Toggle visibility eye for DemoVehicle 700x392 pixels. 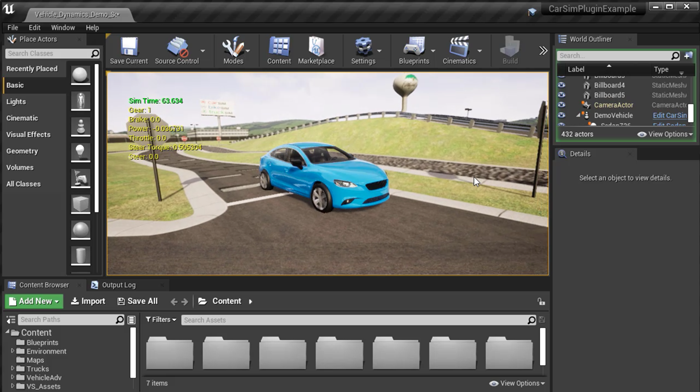click(x=562, y=115)
